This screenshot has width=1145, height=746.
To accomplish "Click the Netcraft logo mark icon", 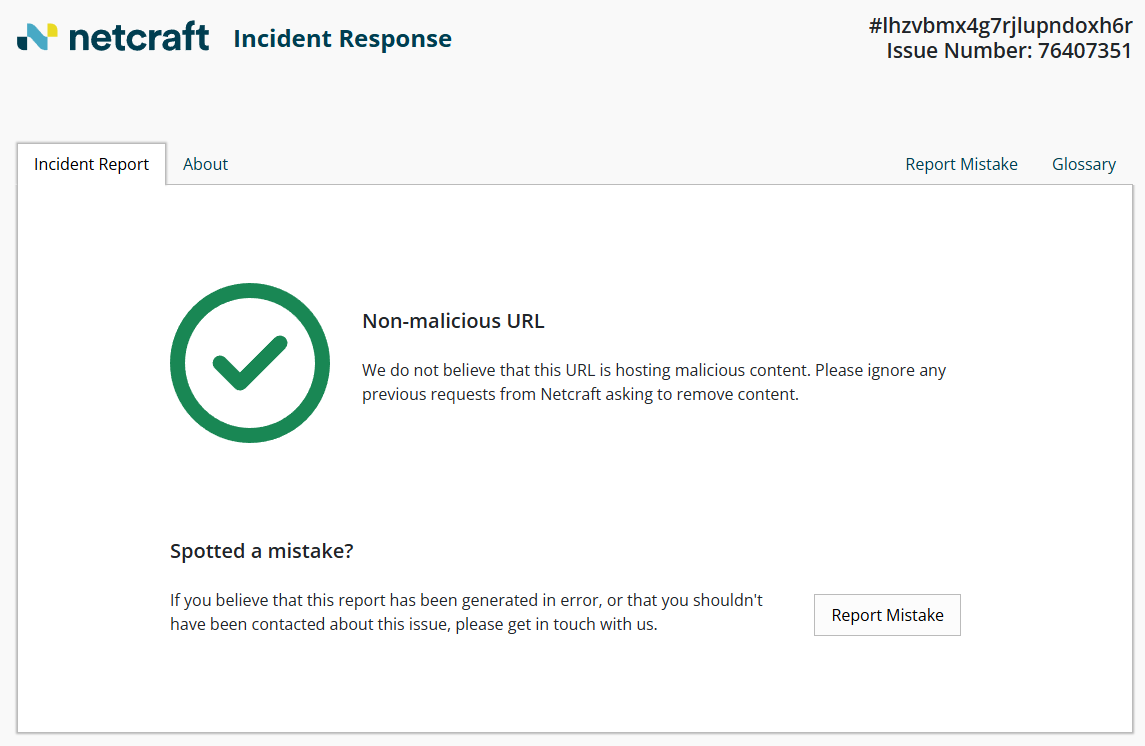I will coord(37,37).
